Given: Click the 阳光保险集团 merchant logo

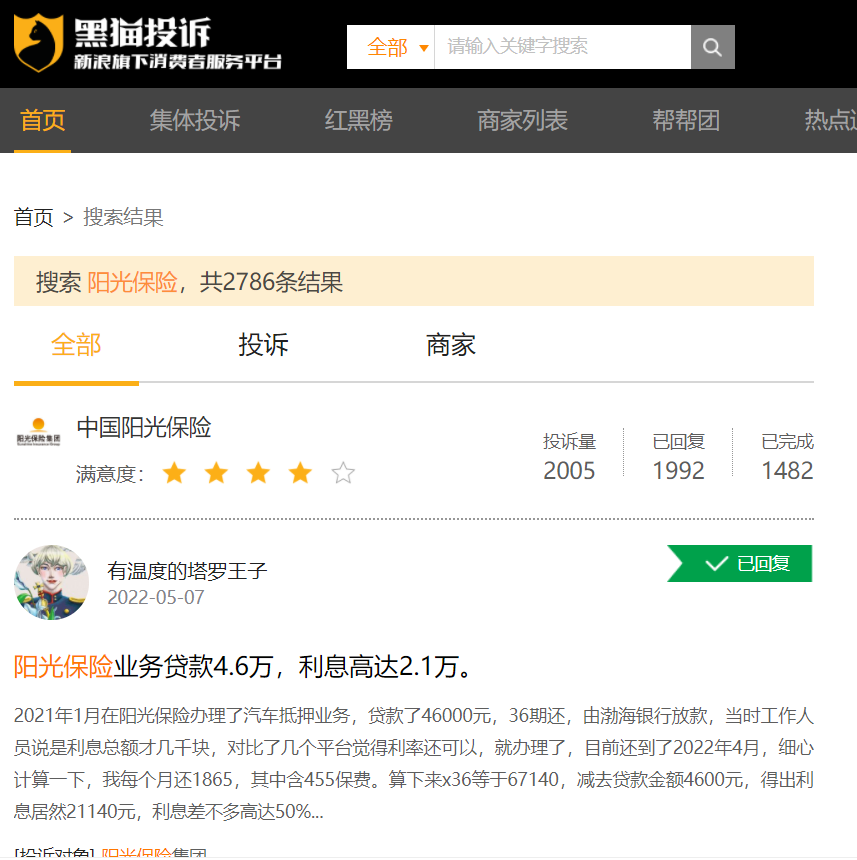Looking at the screenshot, I should 38,432.
